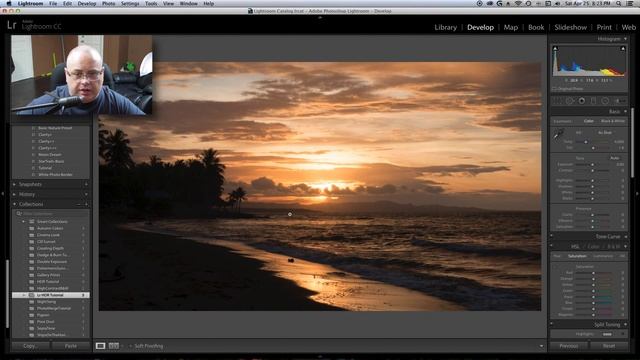Image resolution: width=640 pixels, height=360 pixels.
Task: Toggle the highlight clipping indicator in histogram
Action: pos(623,49)
